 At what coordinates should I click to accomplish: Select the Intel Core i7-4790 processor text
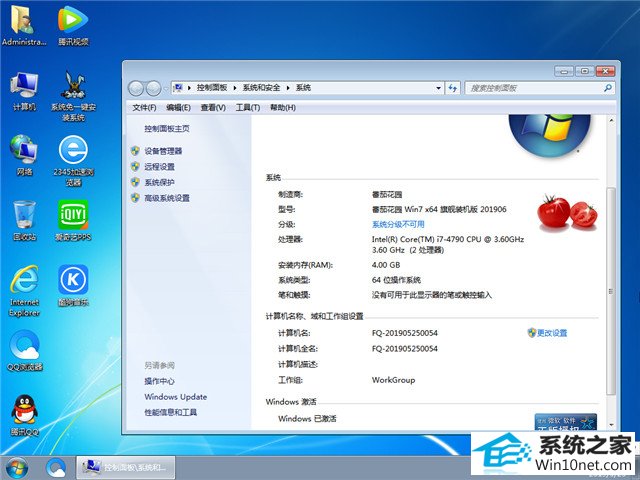448,244
